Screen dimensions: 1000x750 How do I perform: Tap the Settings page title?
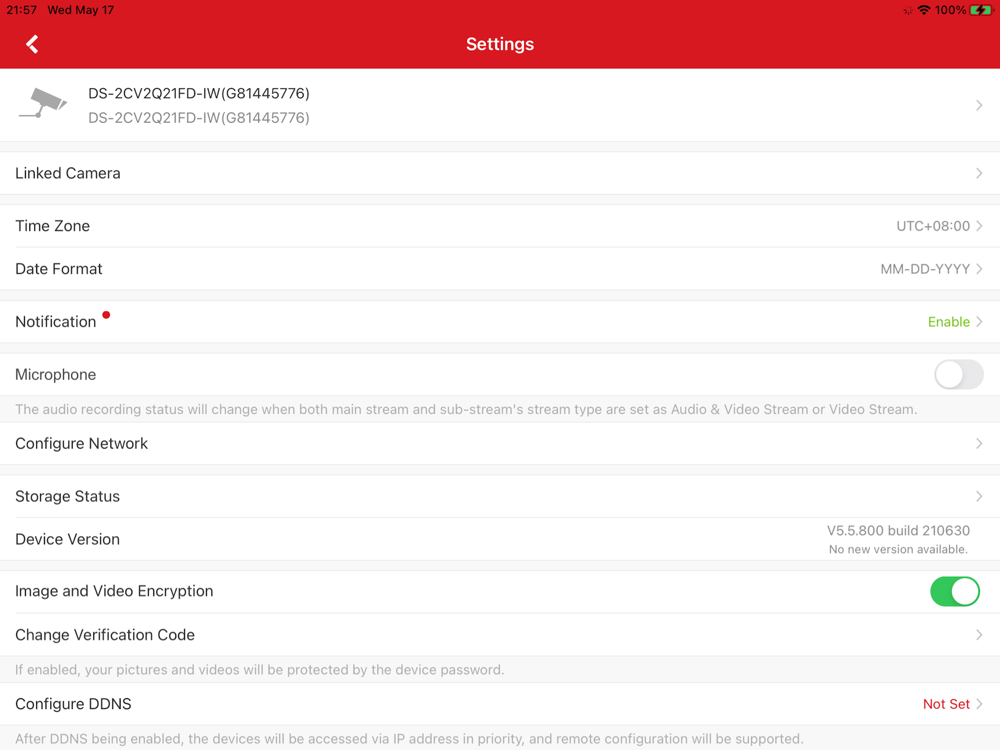[500, 44]
